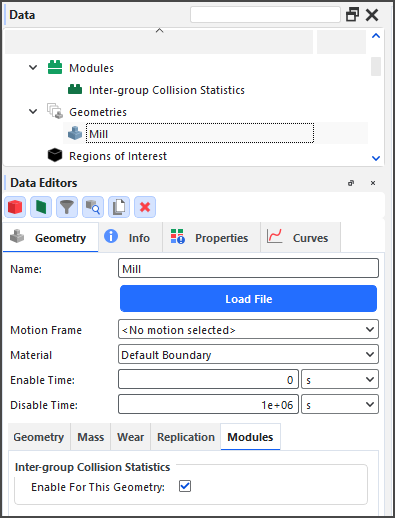Uncheck Enable For This Geometry checkbox
Image resolution: width=395 pixels, height=518 pixels.
click(x=185, y=486)
